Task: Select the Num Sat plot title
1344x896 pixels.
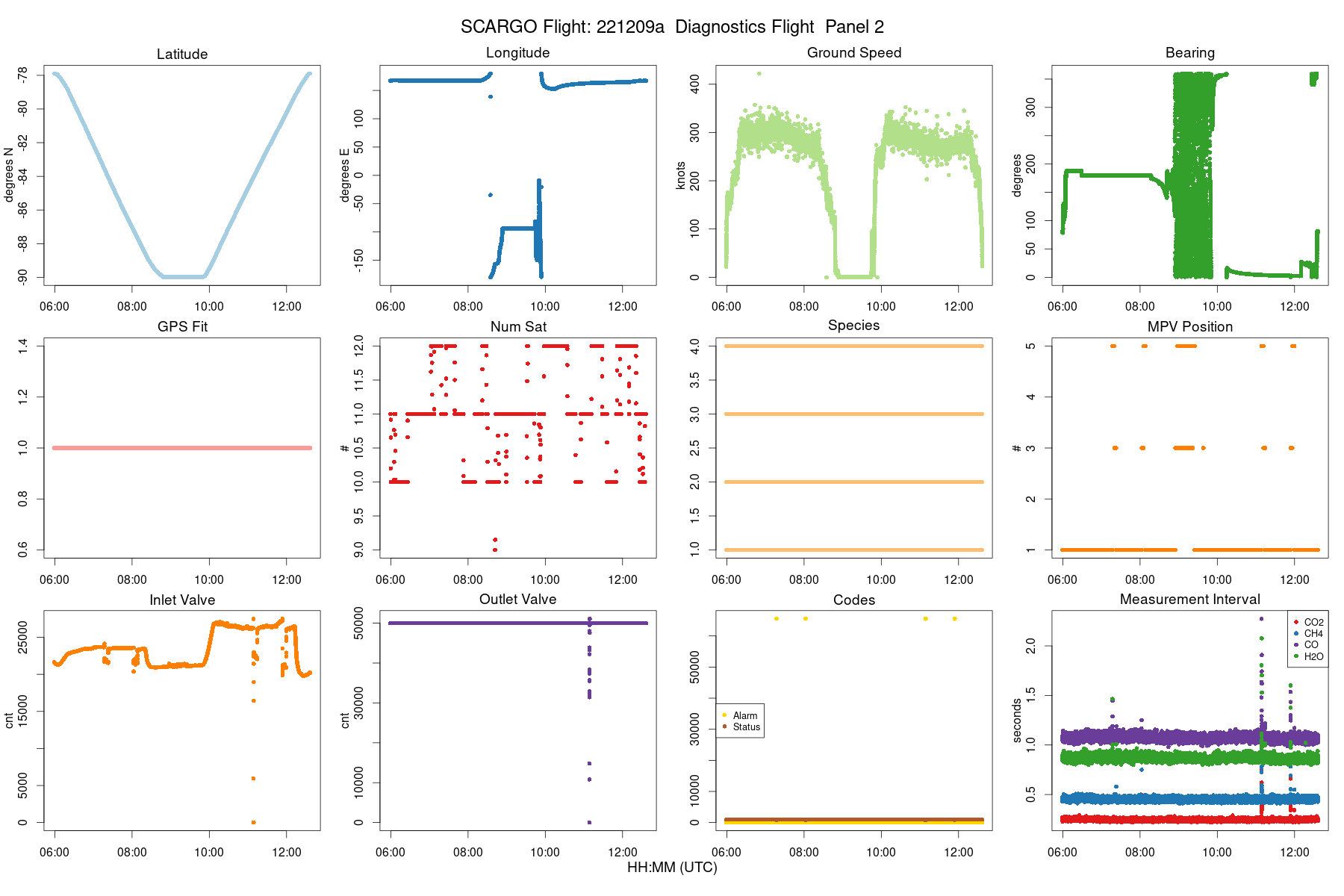Action: 518,326
